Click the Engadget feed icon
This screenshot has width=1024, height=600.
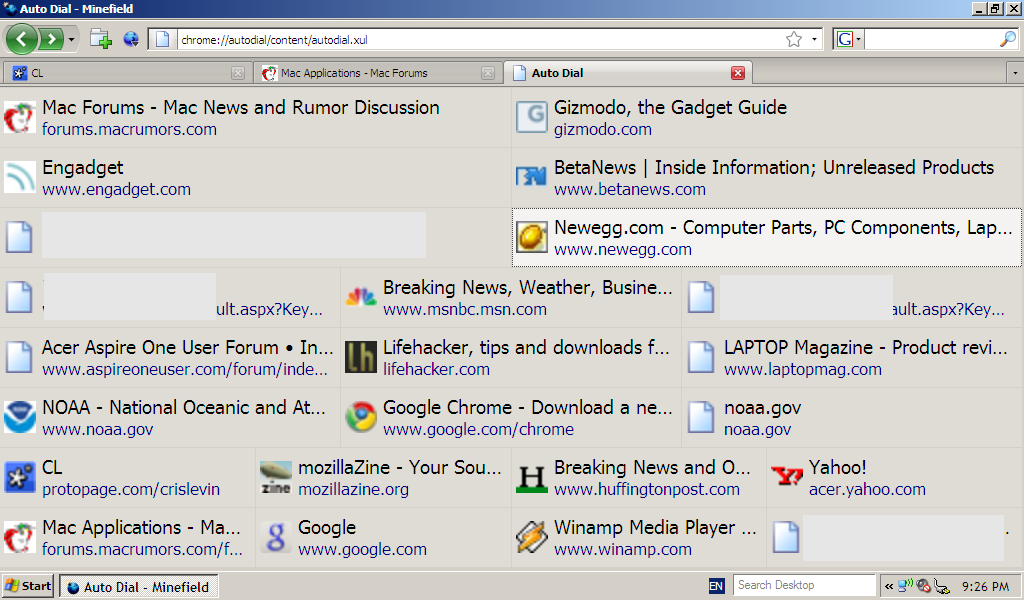pyautogui.click(x=19, y=178)
